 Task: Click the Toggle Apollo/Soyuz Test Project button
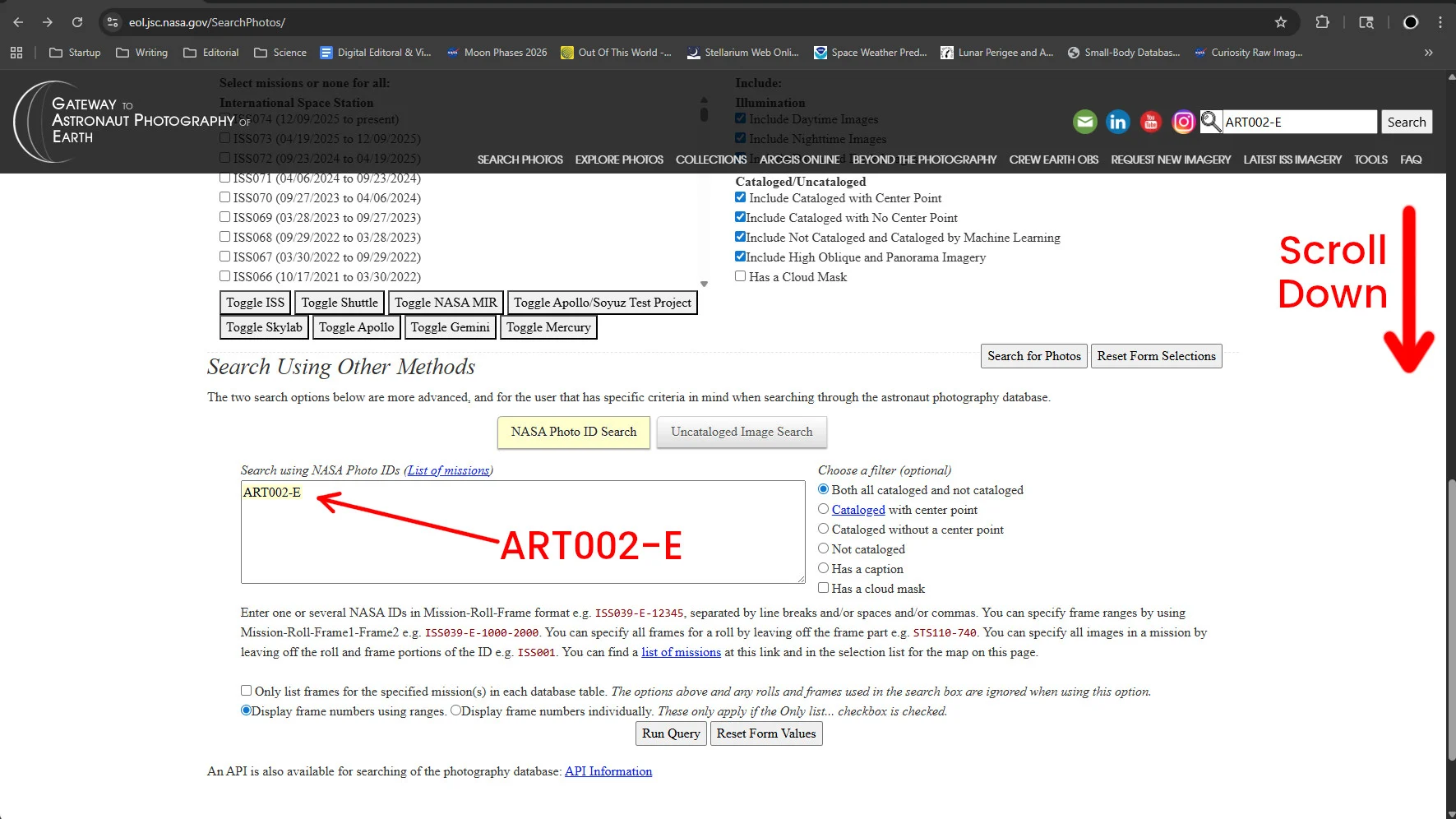[603, 303]
